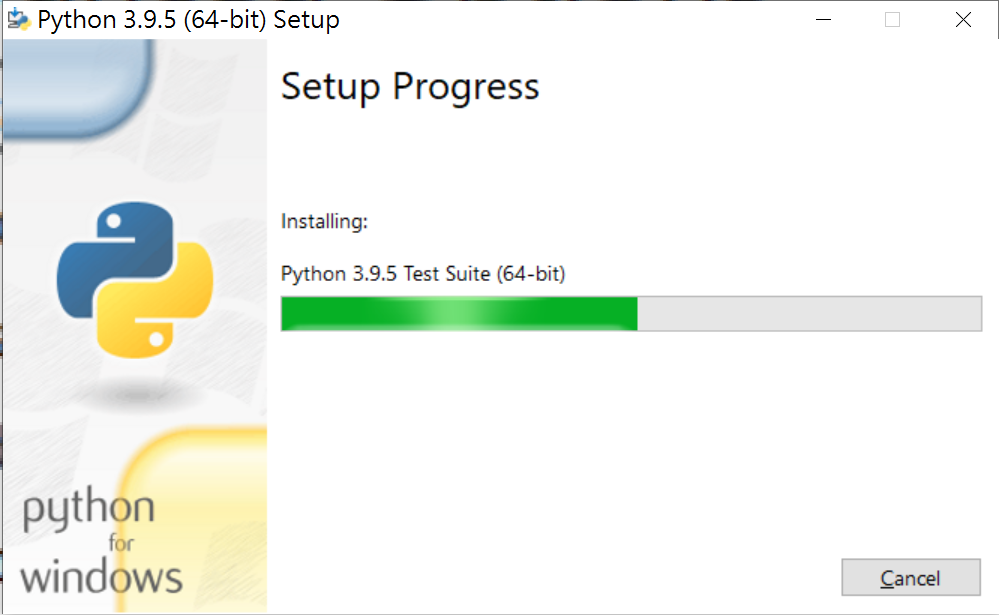The image size is (999, 615).
Task: Click the green filled portion of progress bar
Action: click(459, 314)
